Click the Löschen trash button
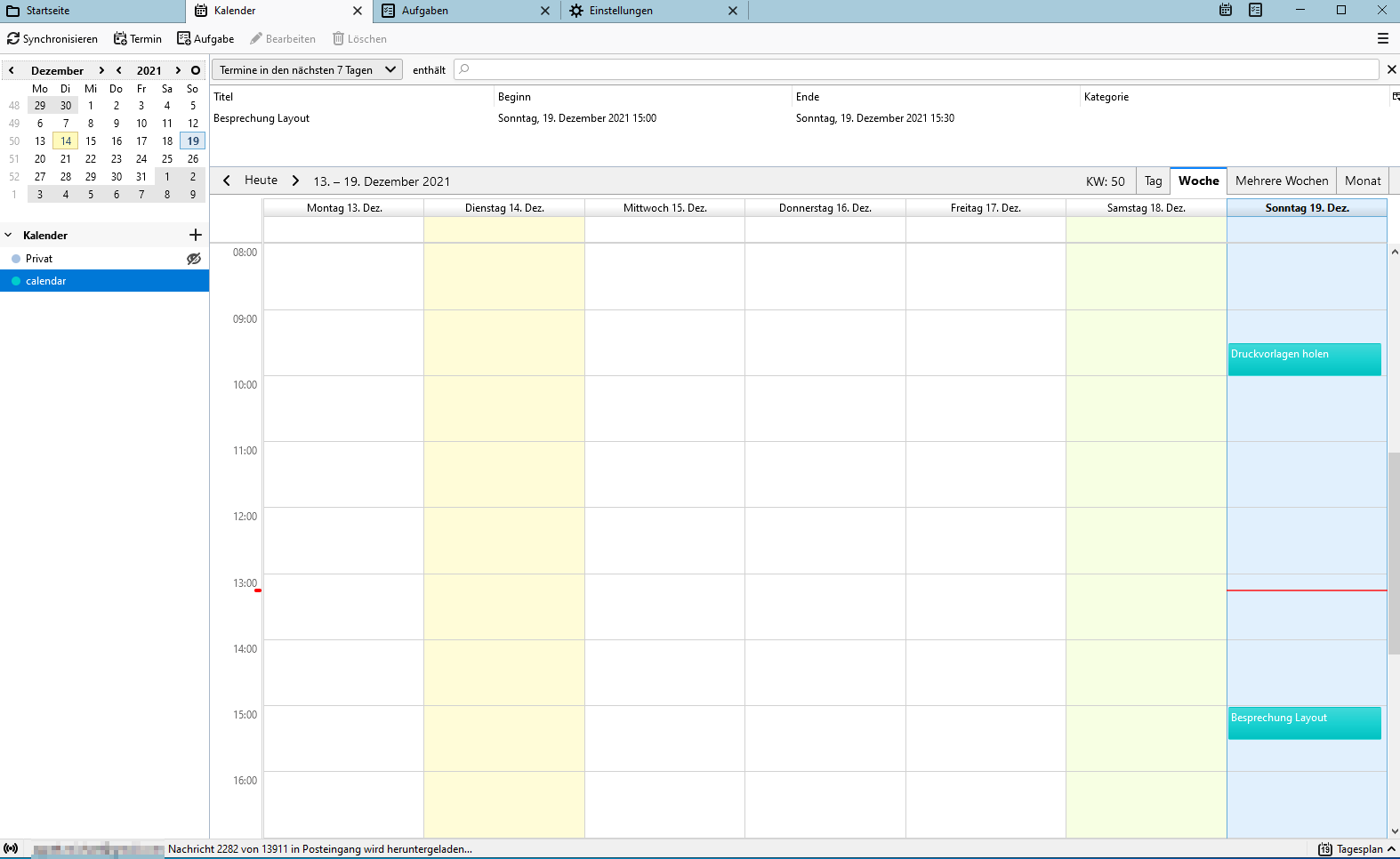This screenshot has width=1400, height=859. (x=359, y=39)
